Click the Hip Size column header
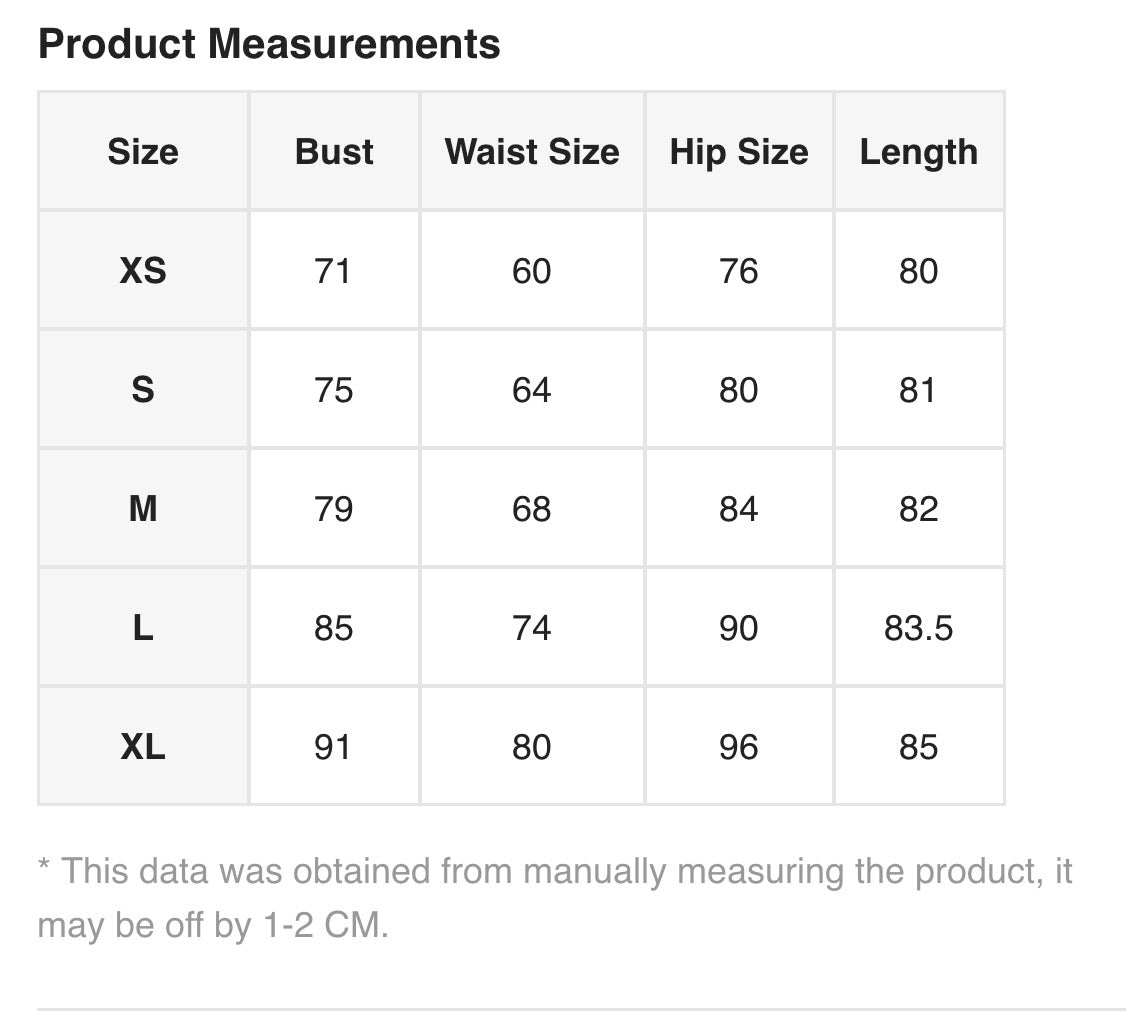 pos(738,152)
